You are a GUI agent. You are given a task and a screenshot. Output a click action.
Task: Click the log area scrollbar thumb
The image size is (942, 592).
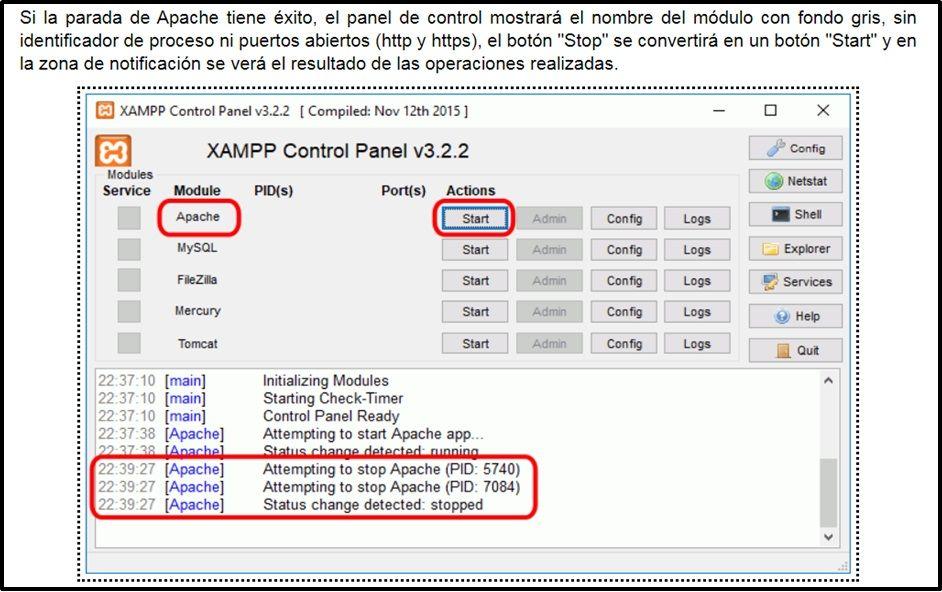click(828, 493)
